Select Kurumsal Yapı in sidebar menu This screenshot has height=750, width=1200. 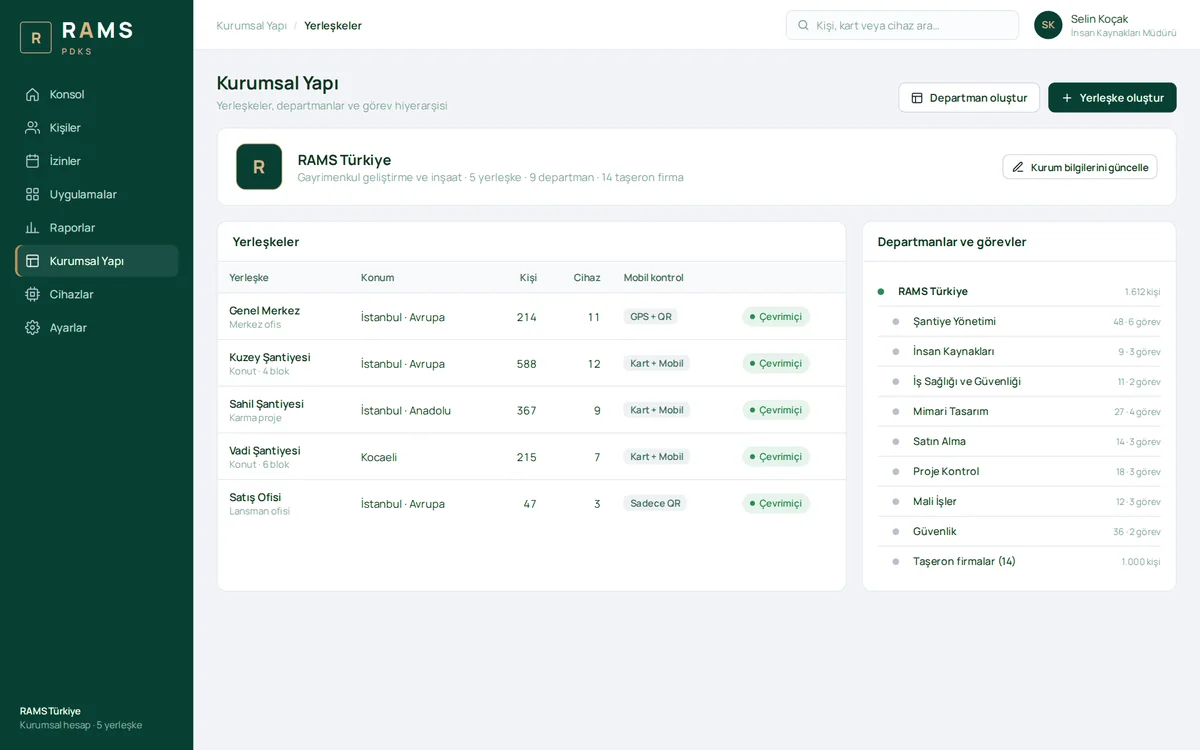click(x=97, y=261)
